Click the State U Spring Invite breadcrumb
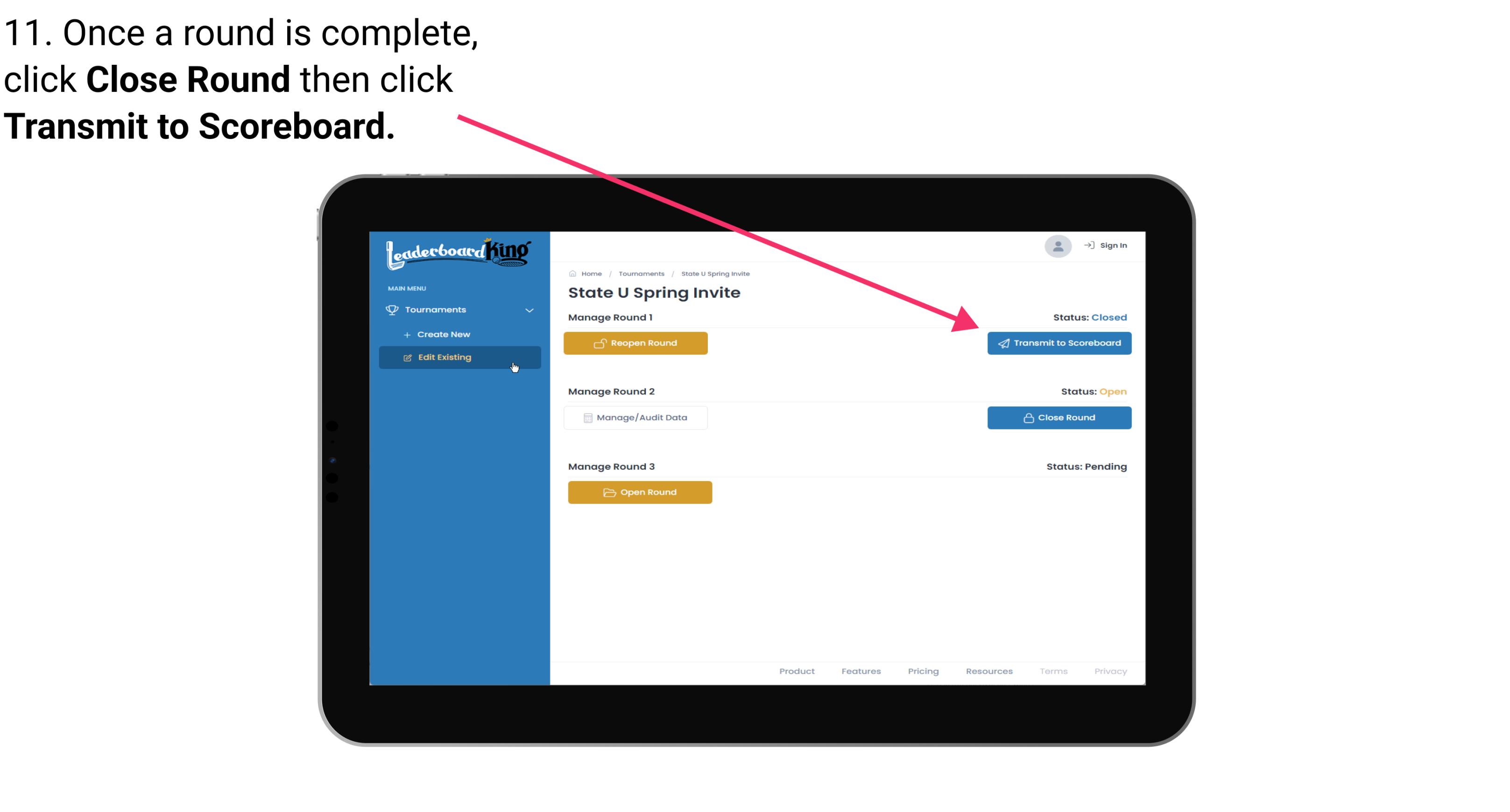The width and height of the screenshot is (1510, 812). pyautogui.click(x=715, y=273)
